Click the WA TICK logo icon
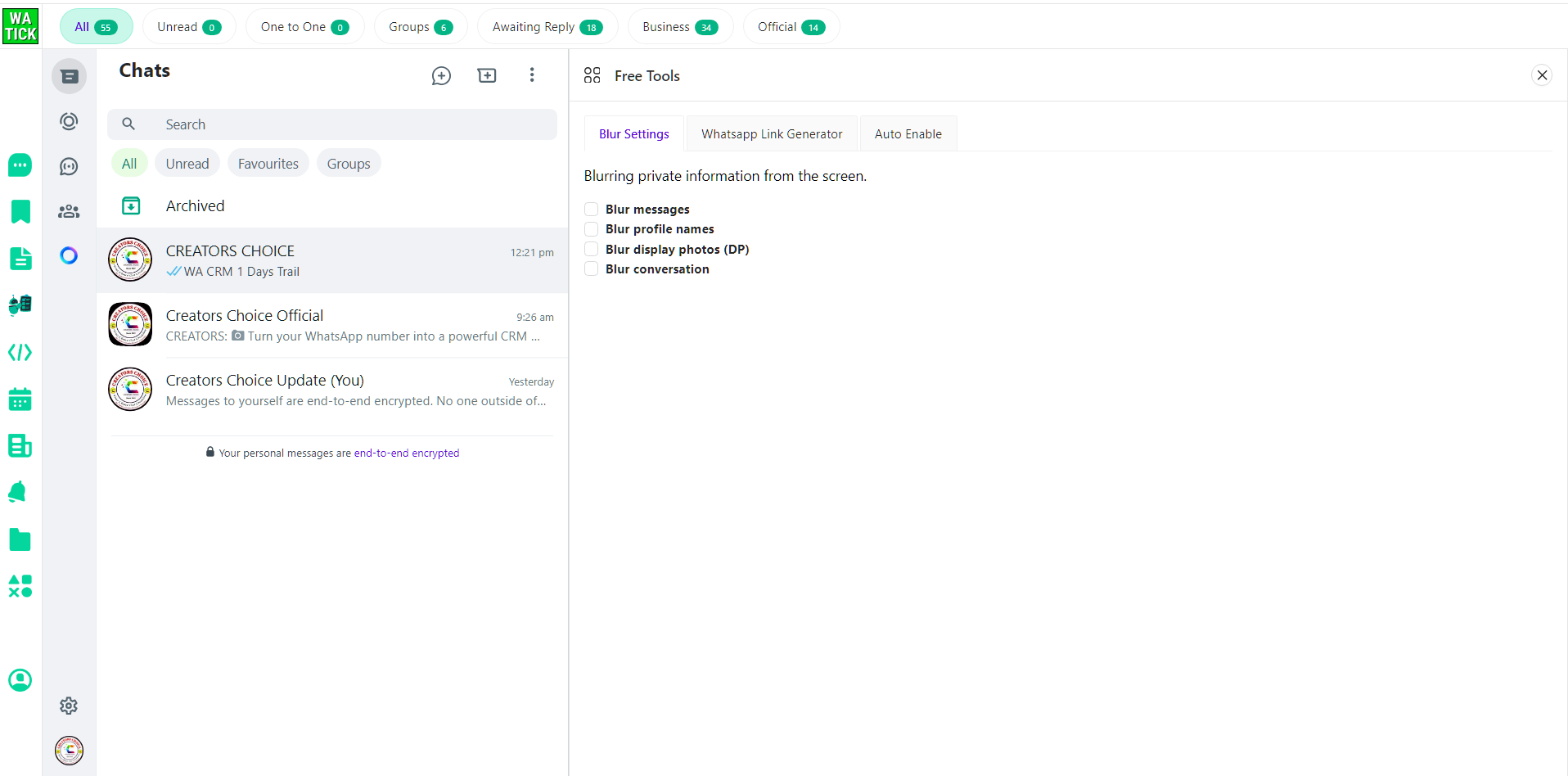The image size is (1568, 776). click(x=20, y=26)
